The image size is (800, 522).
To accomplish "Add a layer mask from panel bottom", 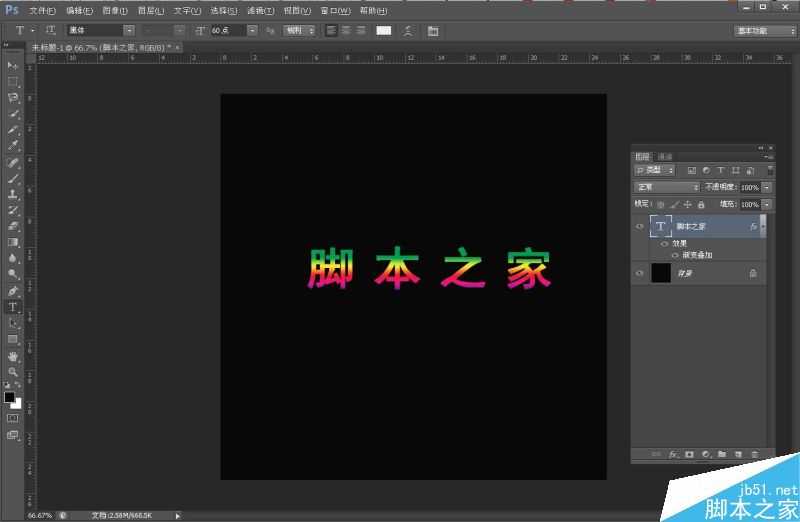I will (x=689, y=454).
